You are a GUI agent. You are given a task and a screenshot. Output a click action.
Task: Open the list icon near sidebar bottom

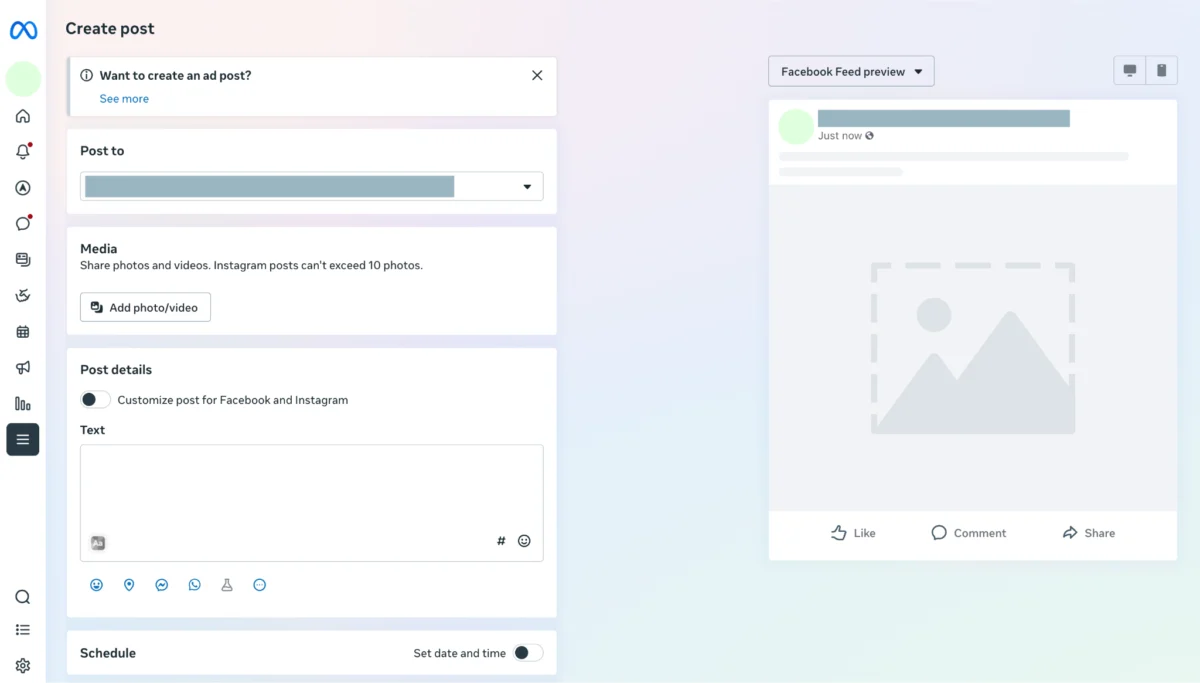[23, 630]
